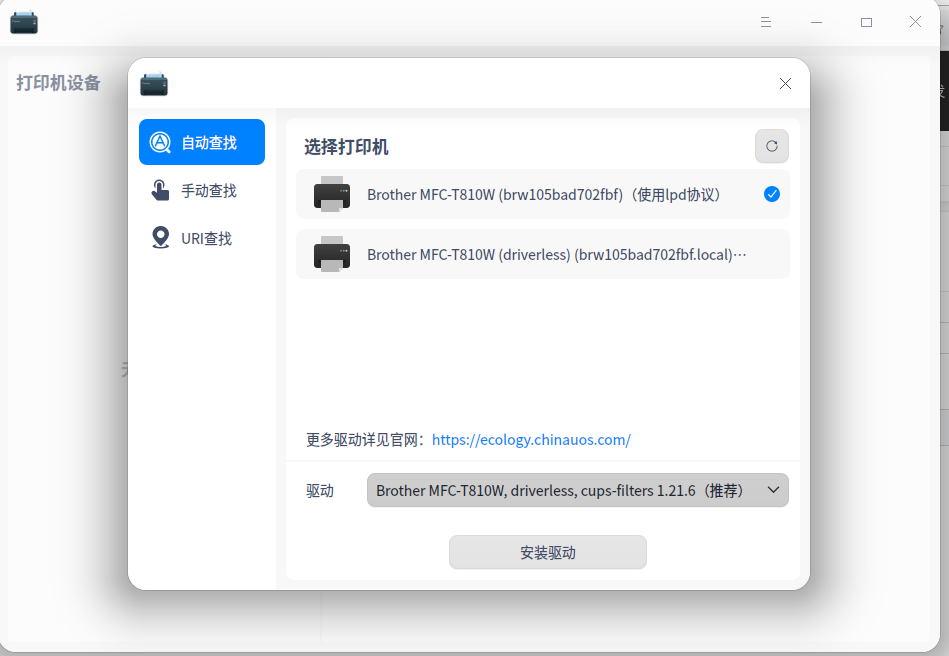The height and width of the screenshot is (656, 949).
Task: Click the chevron on the driver combo box
Action: click(x=772, y=490)
